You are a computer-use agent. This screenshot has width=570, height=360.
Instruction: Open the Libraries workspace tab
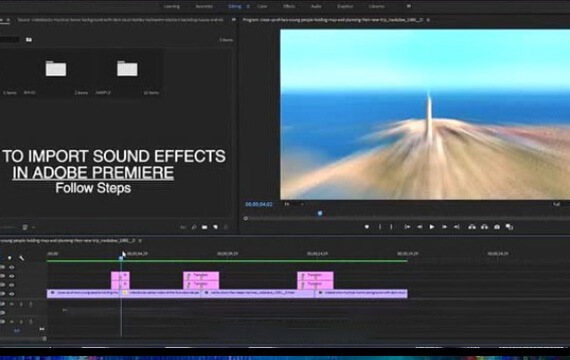376,6
